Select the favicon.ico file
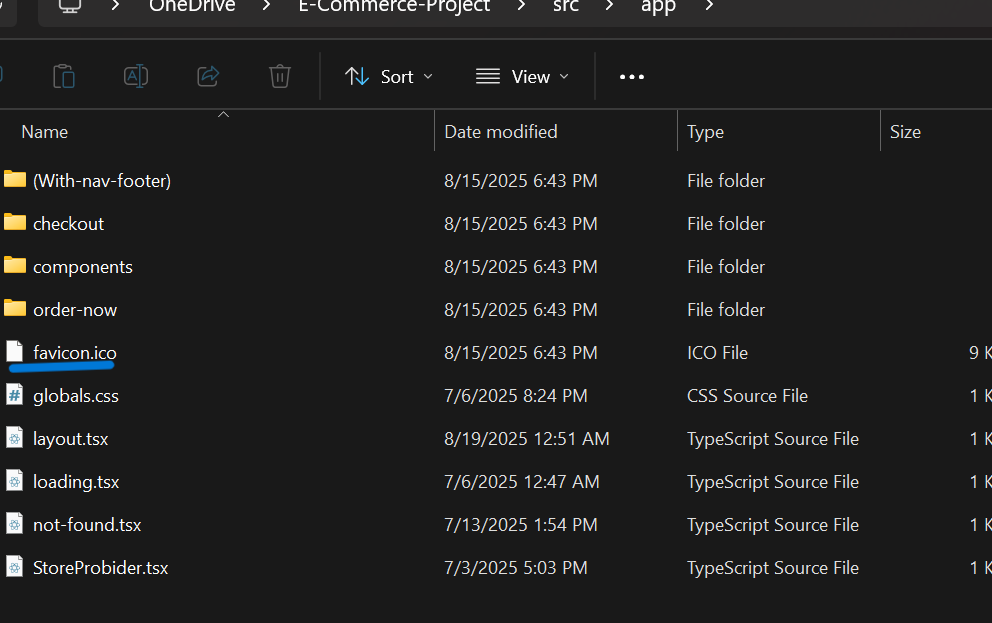 click(75, 353)
